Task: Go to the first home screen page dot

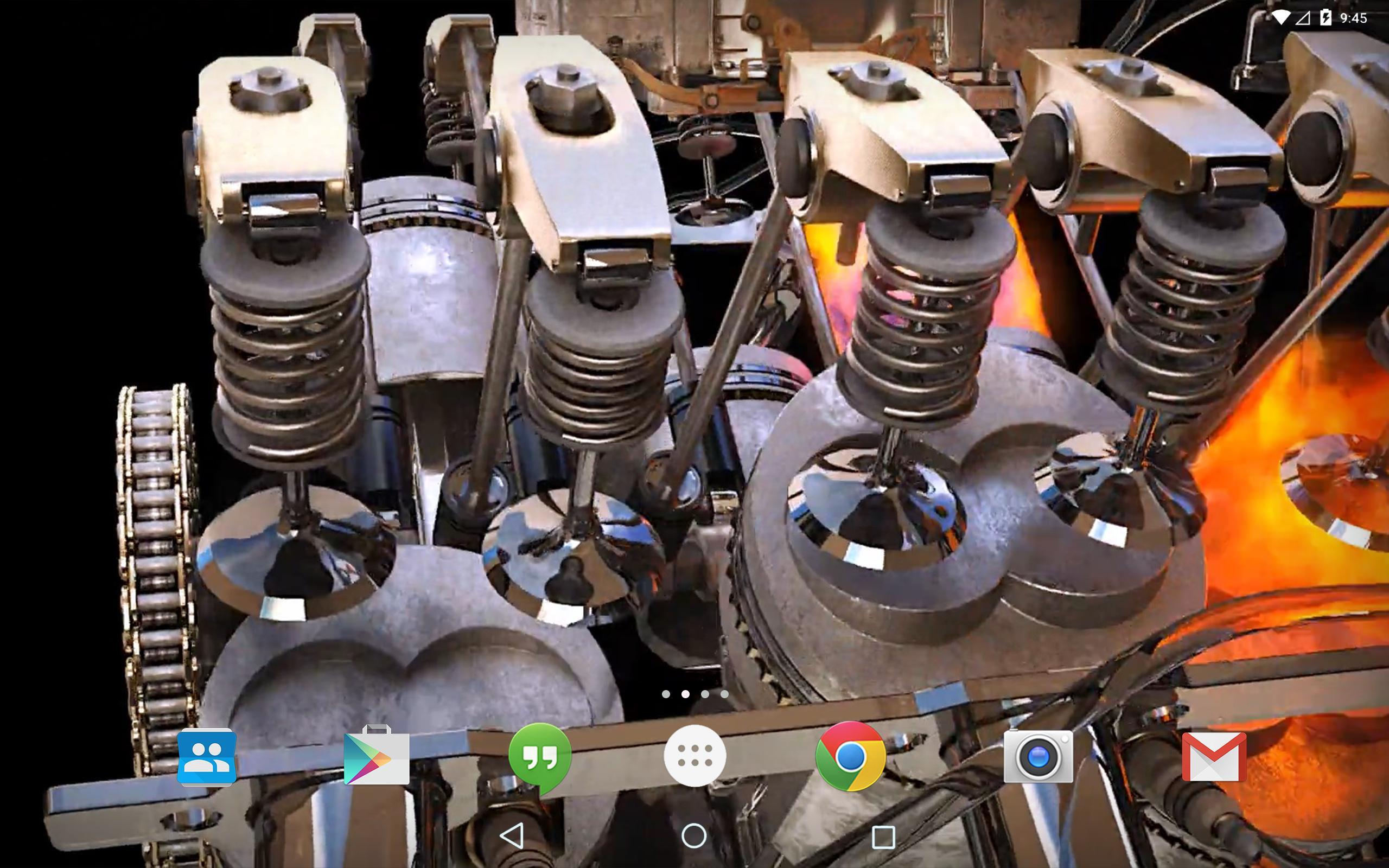Action: [666, 694]
